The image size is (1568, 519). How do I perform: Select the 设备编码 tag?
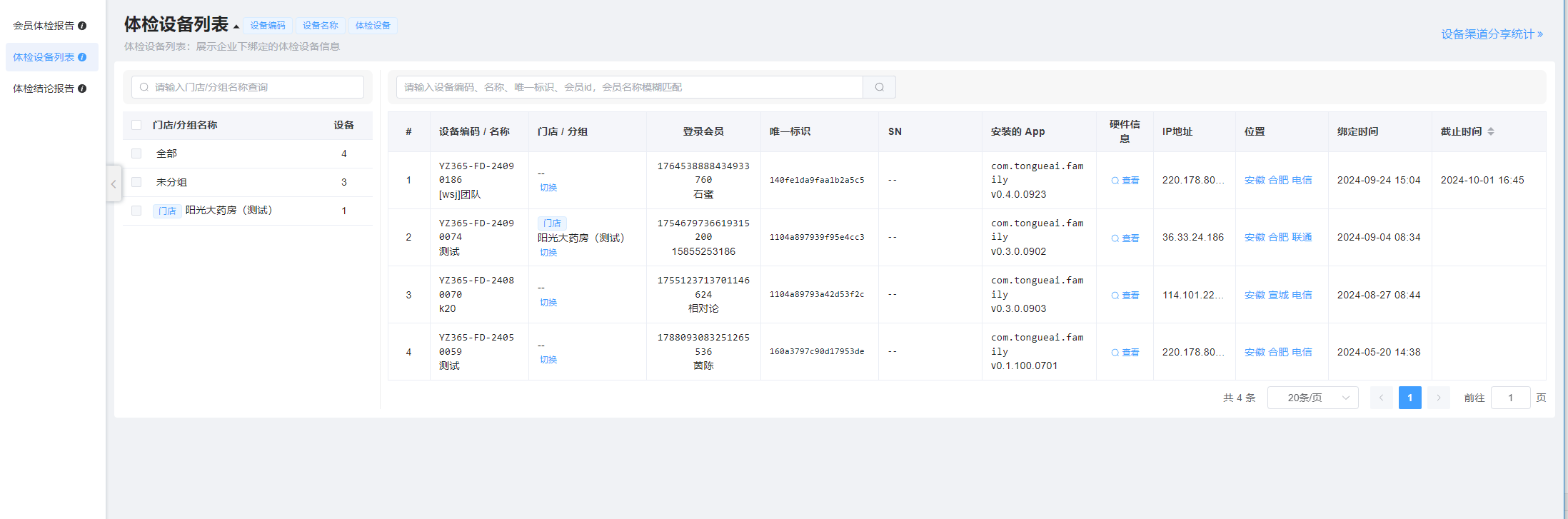[x=268, y=26]
